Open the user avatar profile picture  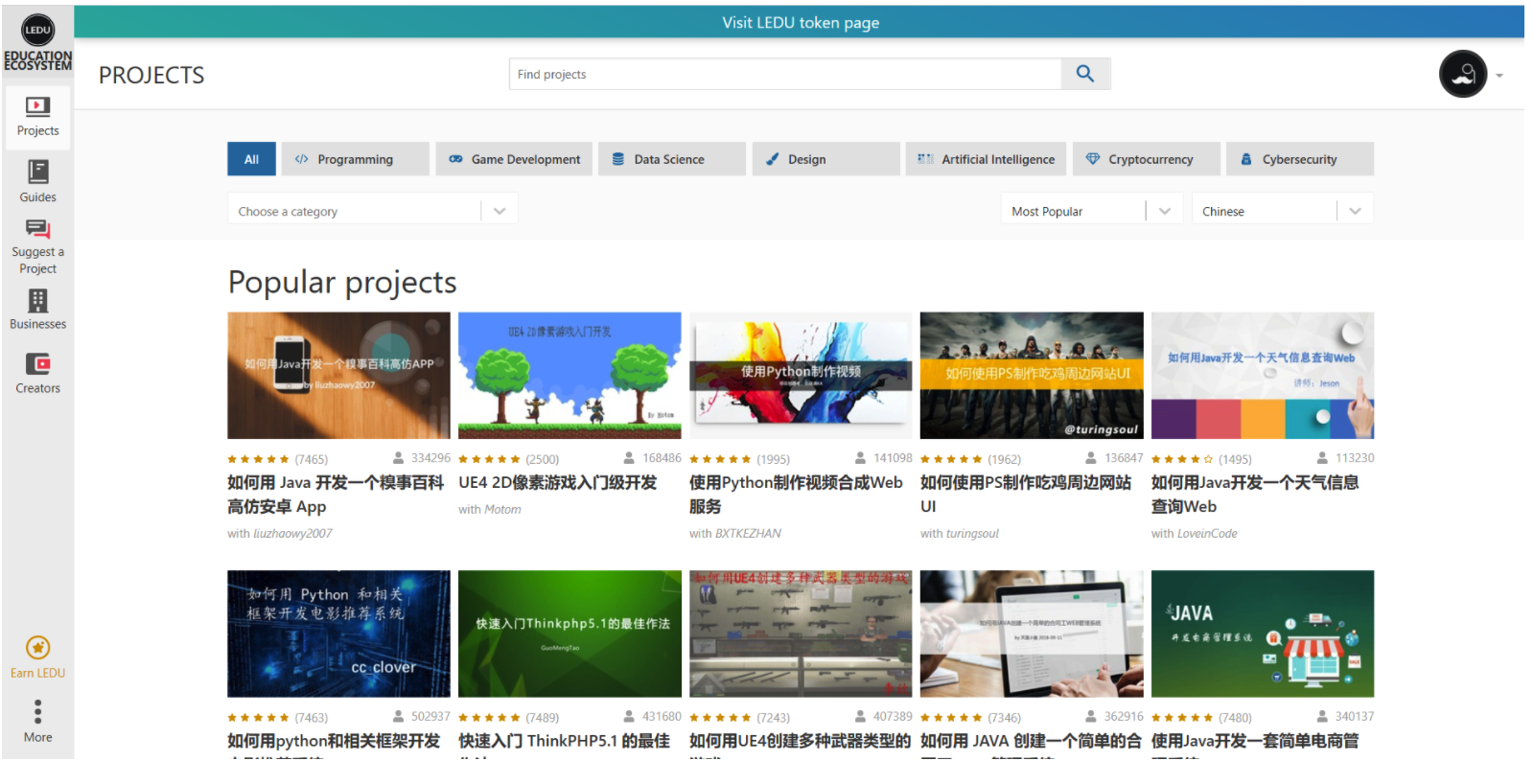tap(1462, 74)
